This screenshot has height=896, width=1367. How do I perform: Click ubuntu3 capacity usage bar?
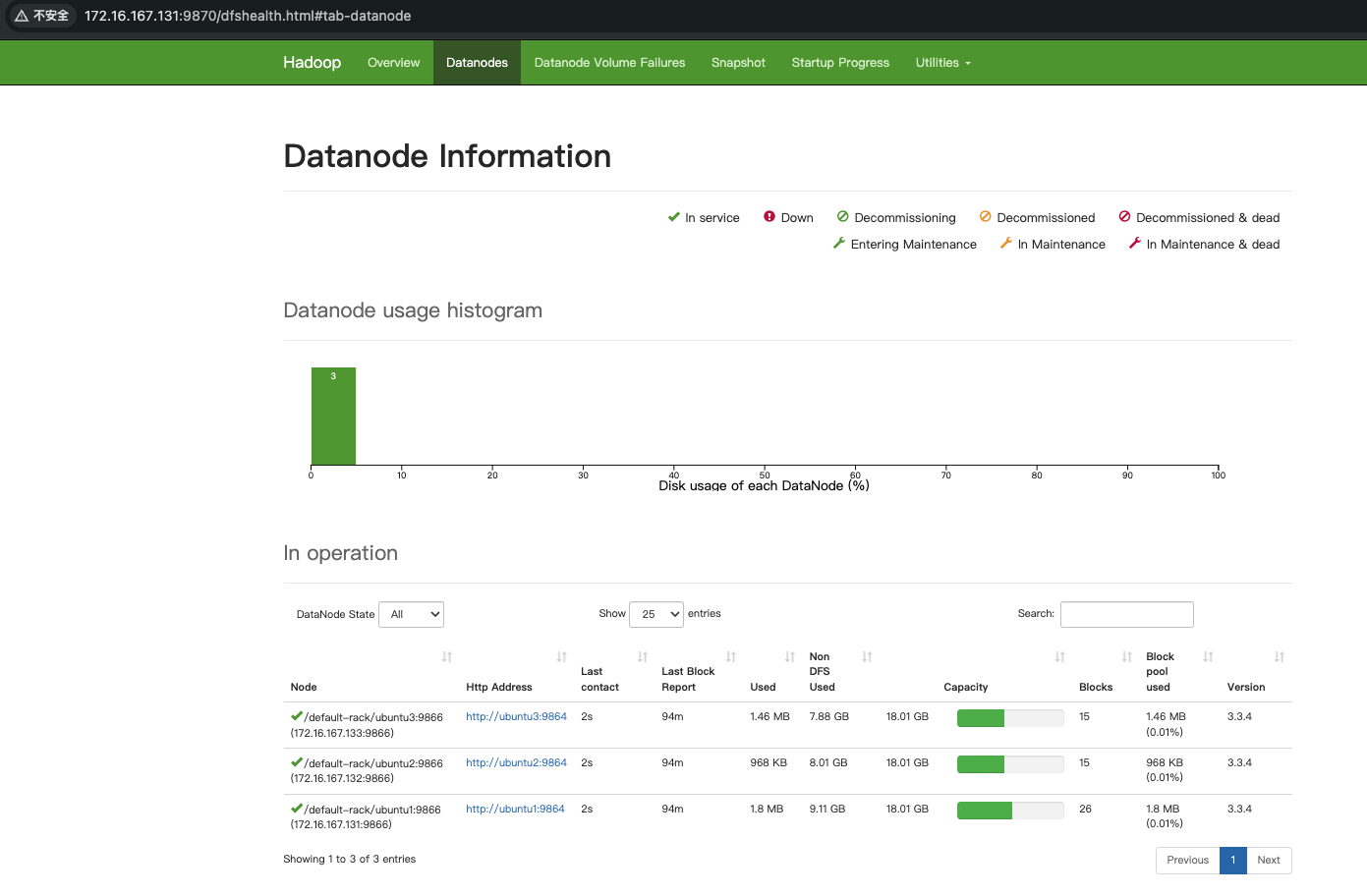coord(1010,718)
